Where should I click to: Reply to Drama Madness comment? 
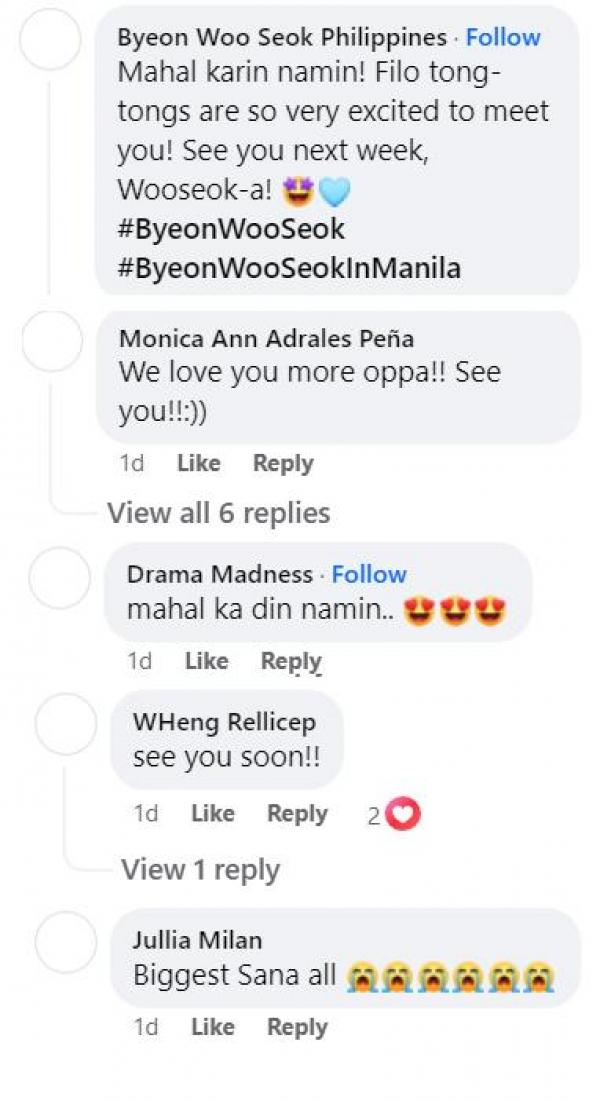coord(291,661)
